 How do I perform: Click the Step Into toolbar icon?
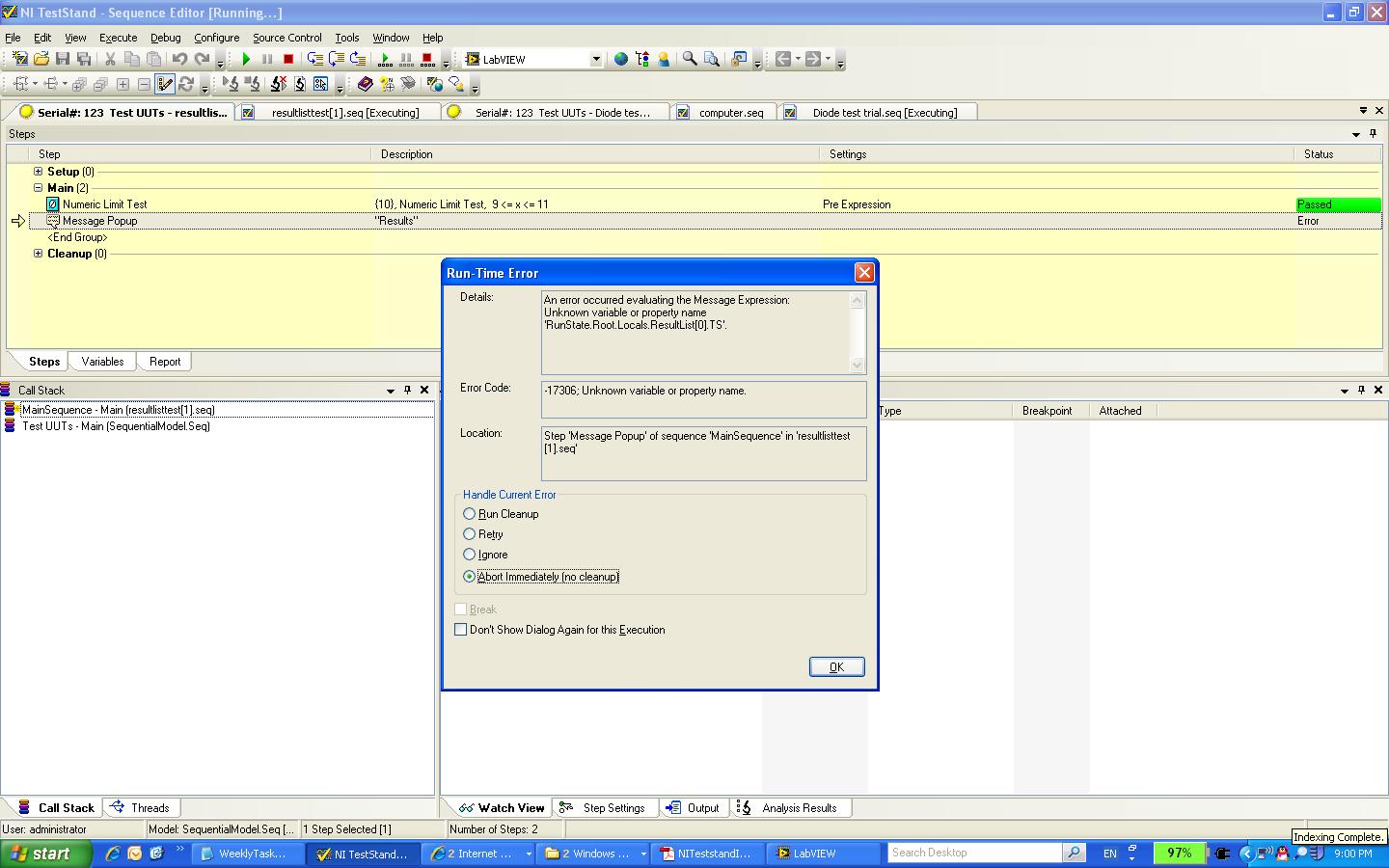[x=315, y=59]
